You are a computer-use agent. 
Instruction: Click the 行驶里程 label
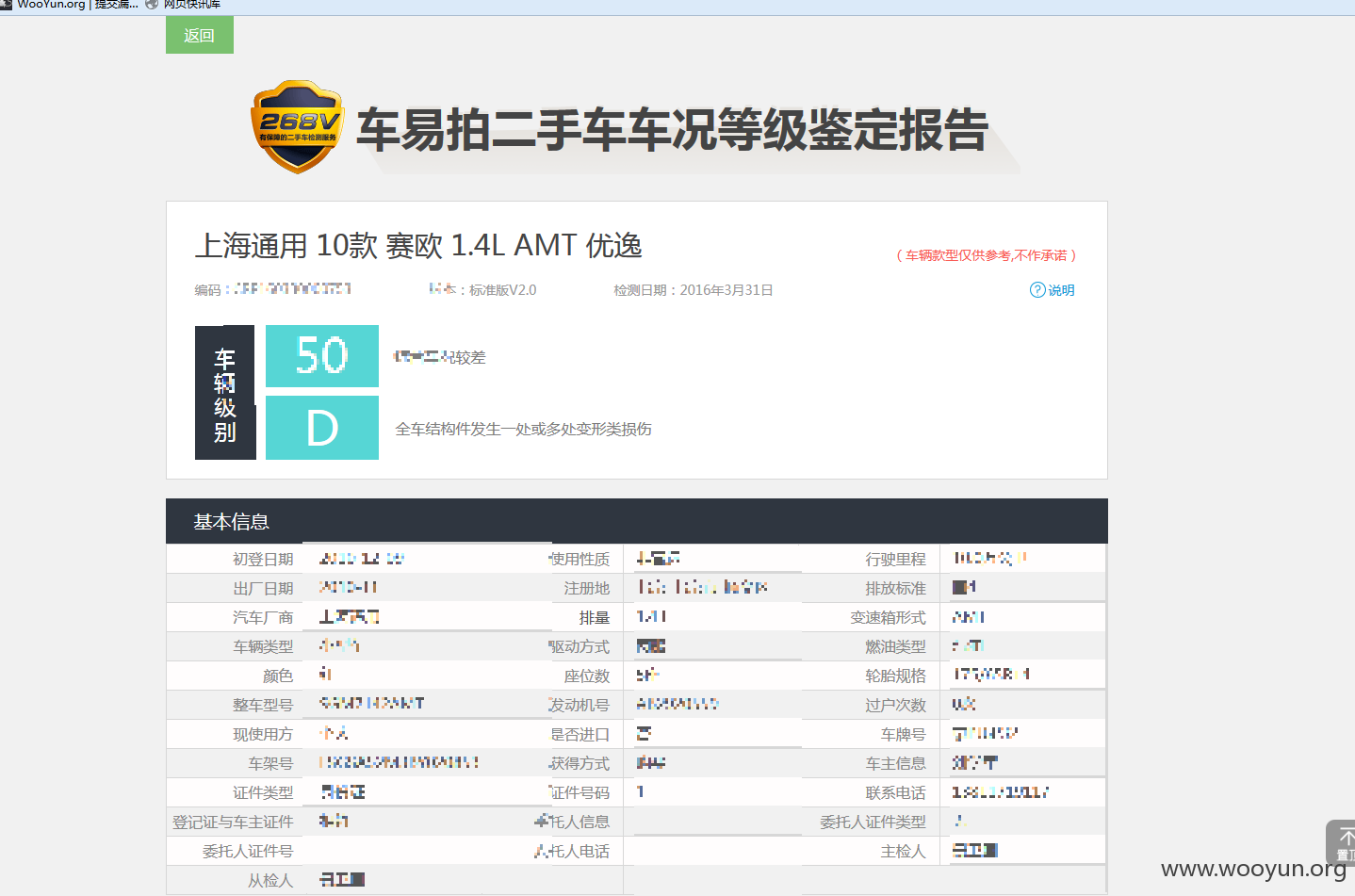click(896, 560)
